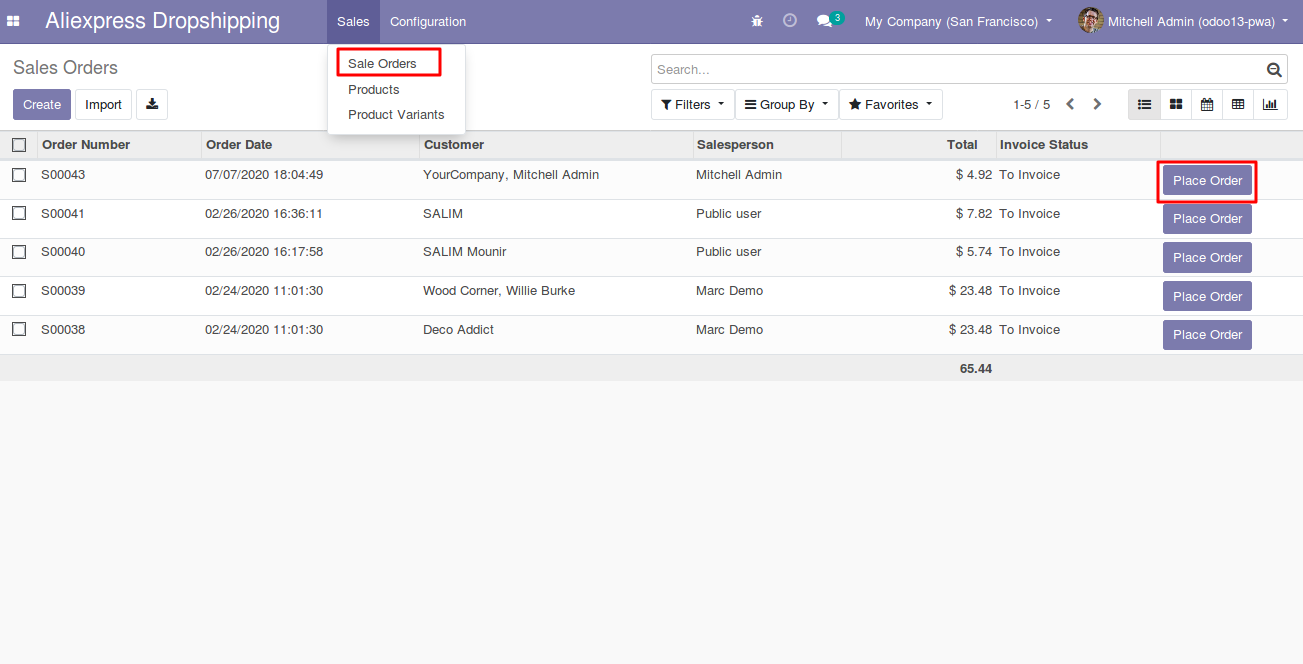Click To Invoice status of S00038
Viewport: 1303px width, 664px height.
click(x=1030, y=330)
